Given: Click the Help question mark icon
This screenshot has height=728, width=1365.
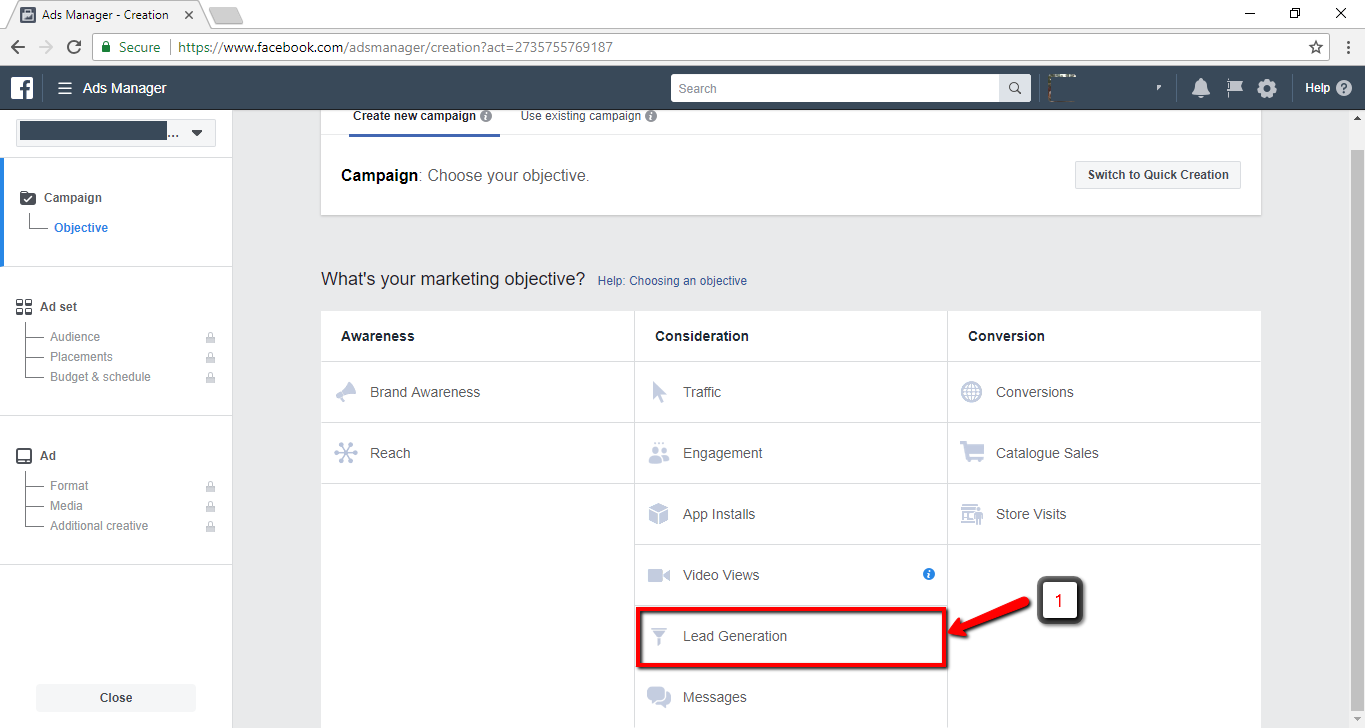Looking at the screenshot, I should 1344,88.
